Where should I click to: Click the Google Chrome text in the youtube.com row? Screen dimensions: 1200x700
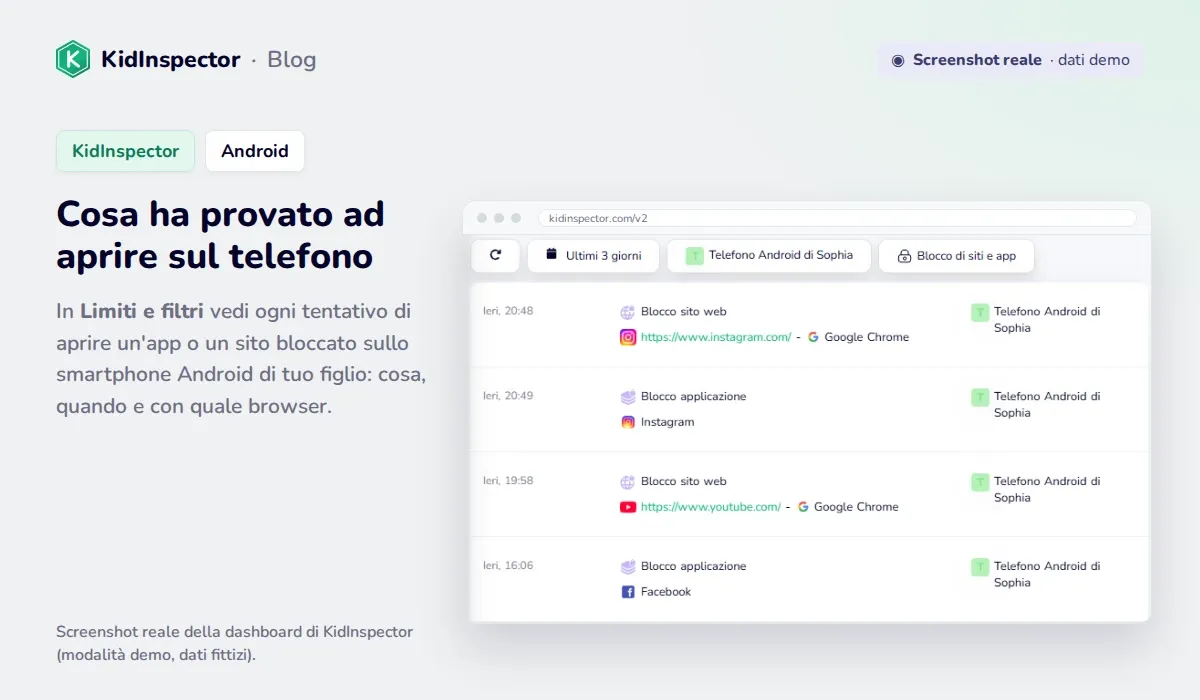(x=856, y=508)
